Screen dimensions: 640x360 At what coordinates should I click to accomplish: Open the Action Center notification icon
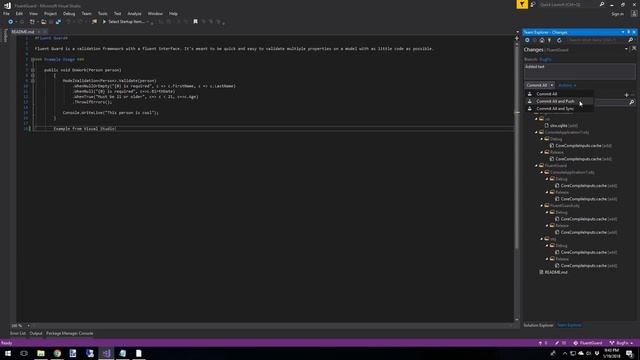[630, 353]
